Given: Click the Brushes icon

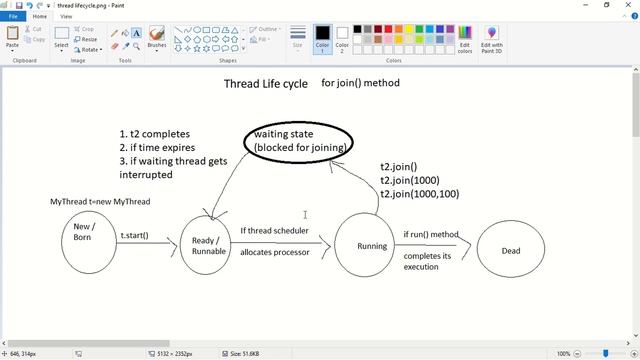Looking at the screenshot, I should point(157,33).
